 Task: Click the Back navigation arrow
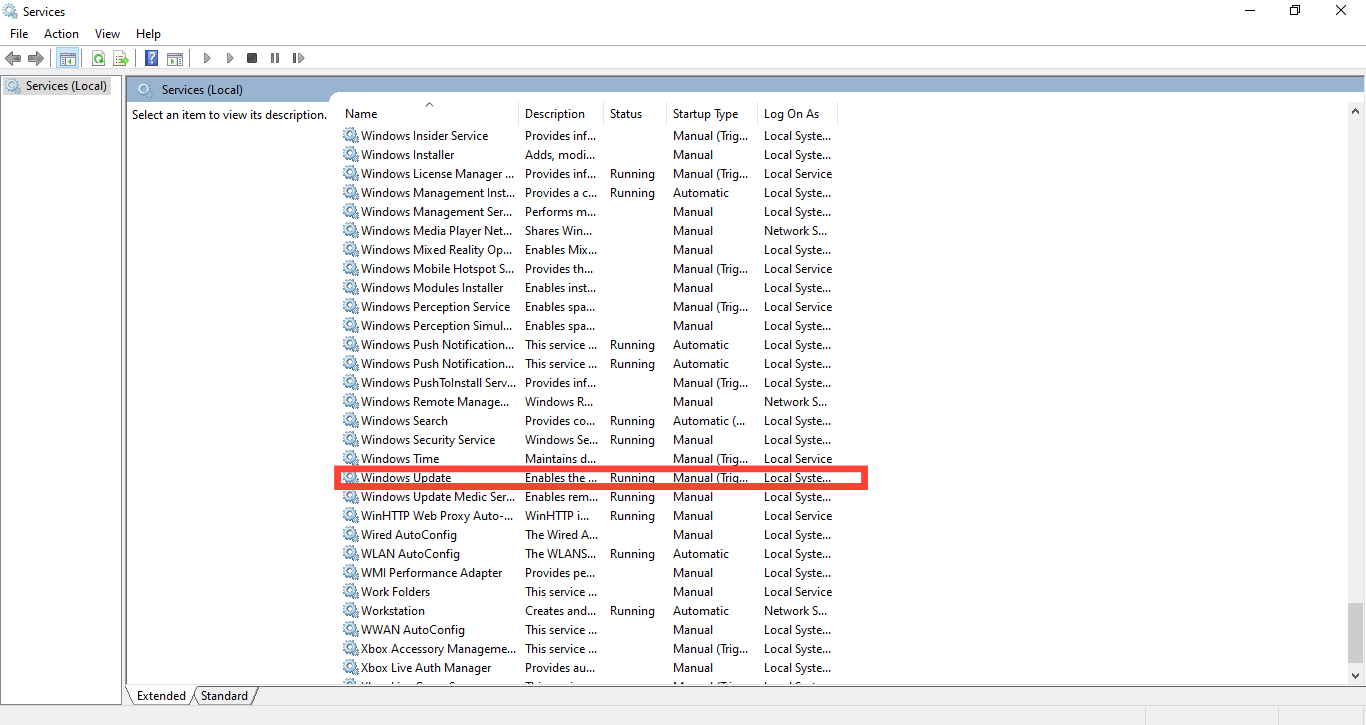pos(13,57)
